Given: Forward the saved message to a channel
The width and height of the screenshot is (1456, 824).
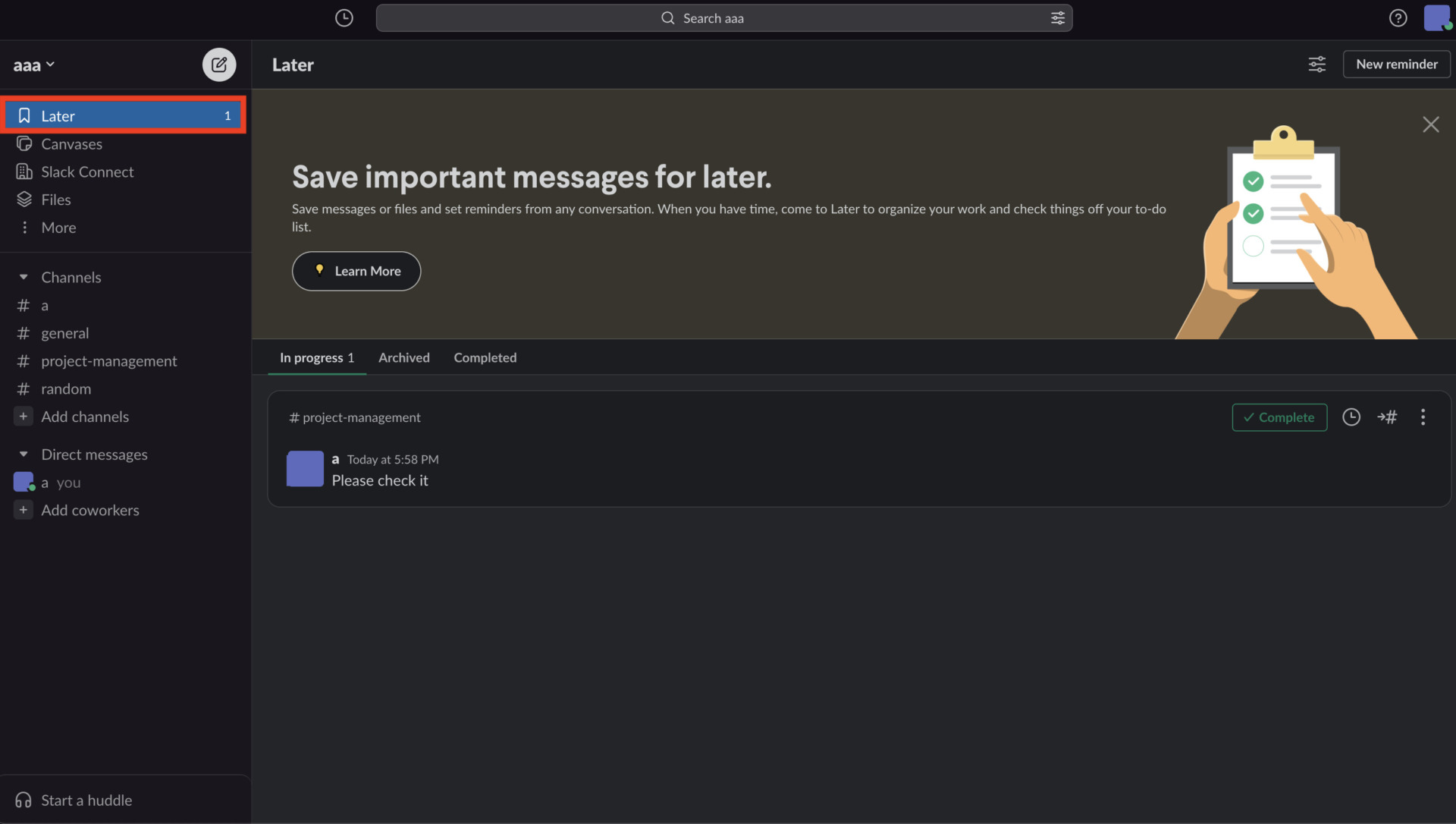Looking at the screenshot, I should click(x=1389, y=417).
